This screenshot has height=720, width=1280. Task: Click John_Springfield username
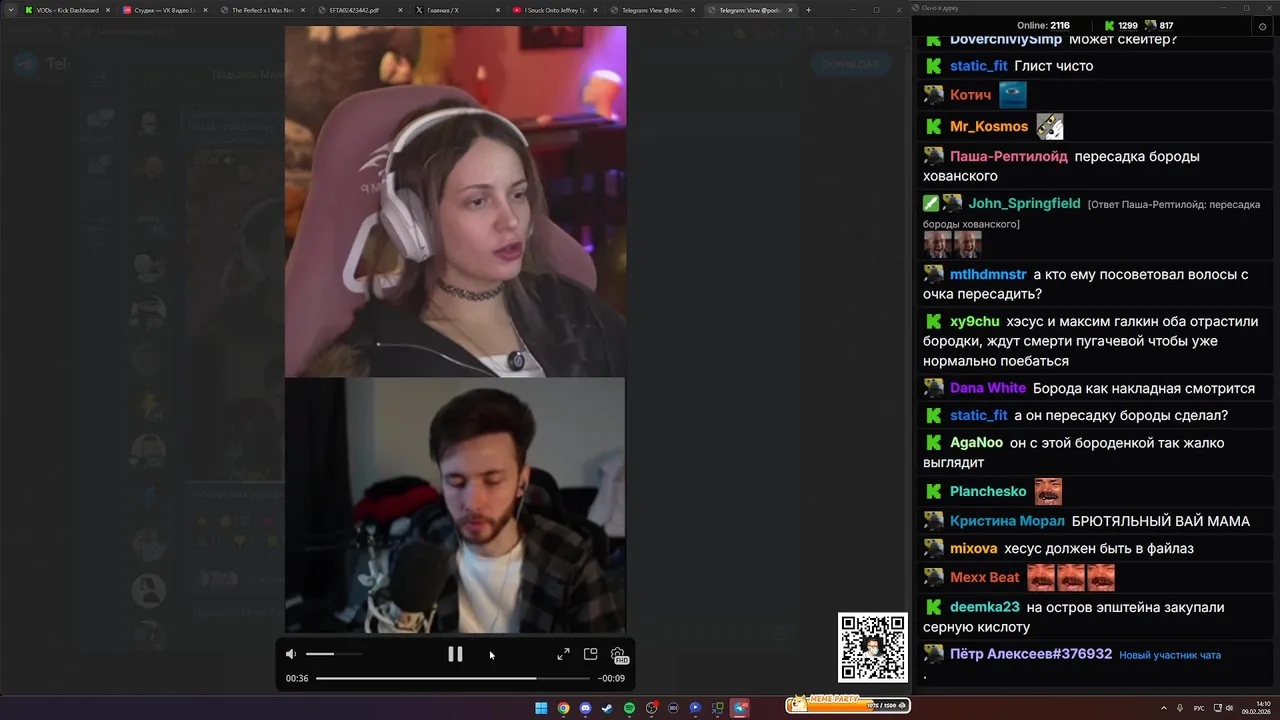click(x=1024, y=203)
